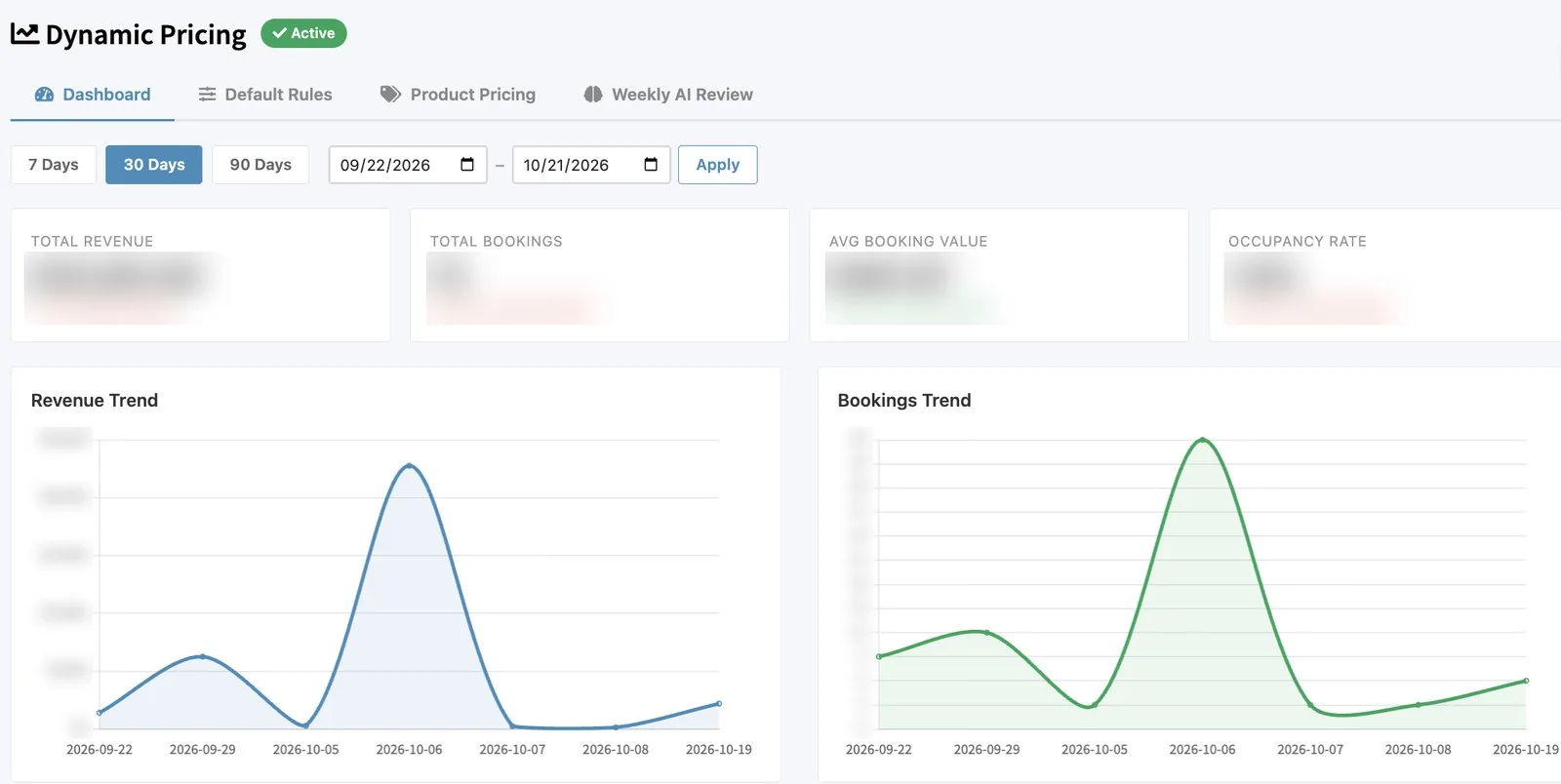Viewport: 1561px width, 784px height.
Task: Click the Revenue Trend chart title
Action: 95,400
